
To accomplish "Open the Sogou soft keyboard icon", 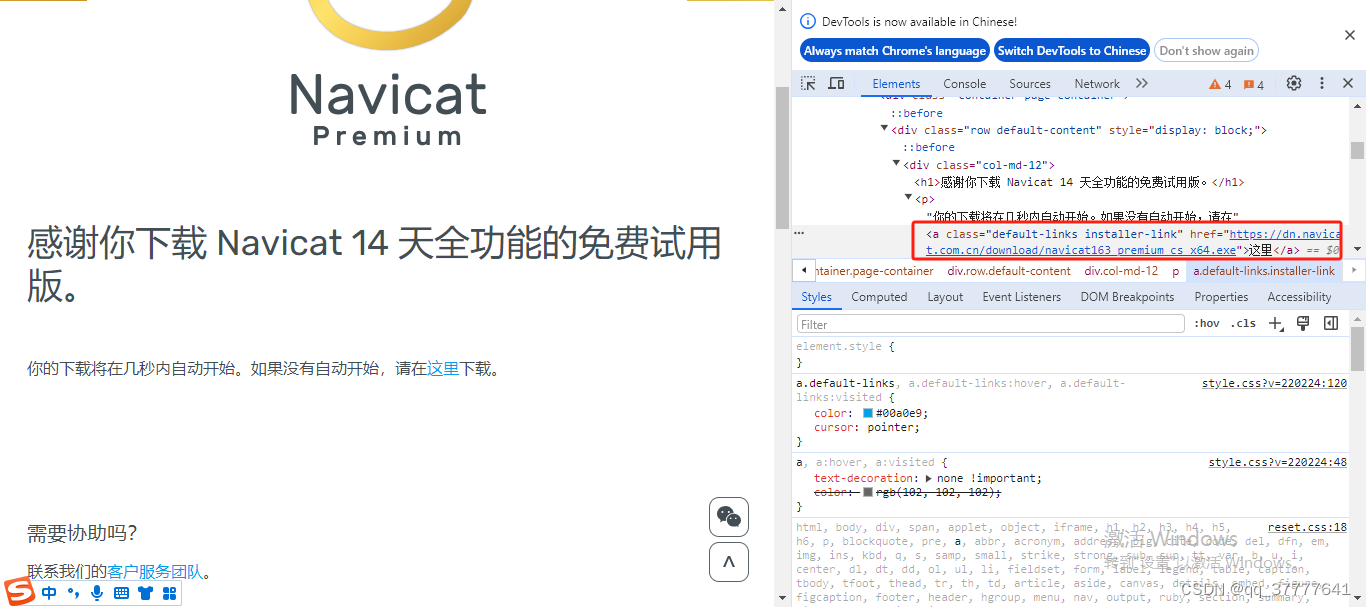I will coord(120,592).
